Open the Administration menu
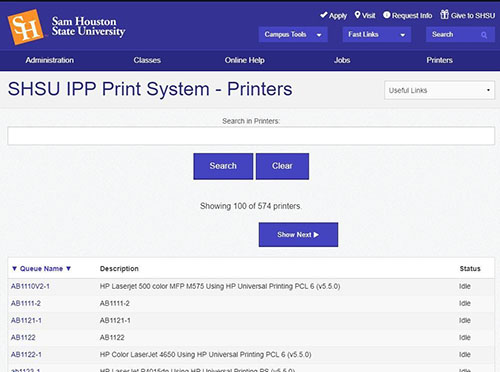The image size is (500, 372). point(50,60)
